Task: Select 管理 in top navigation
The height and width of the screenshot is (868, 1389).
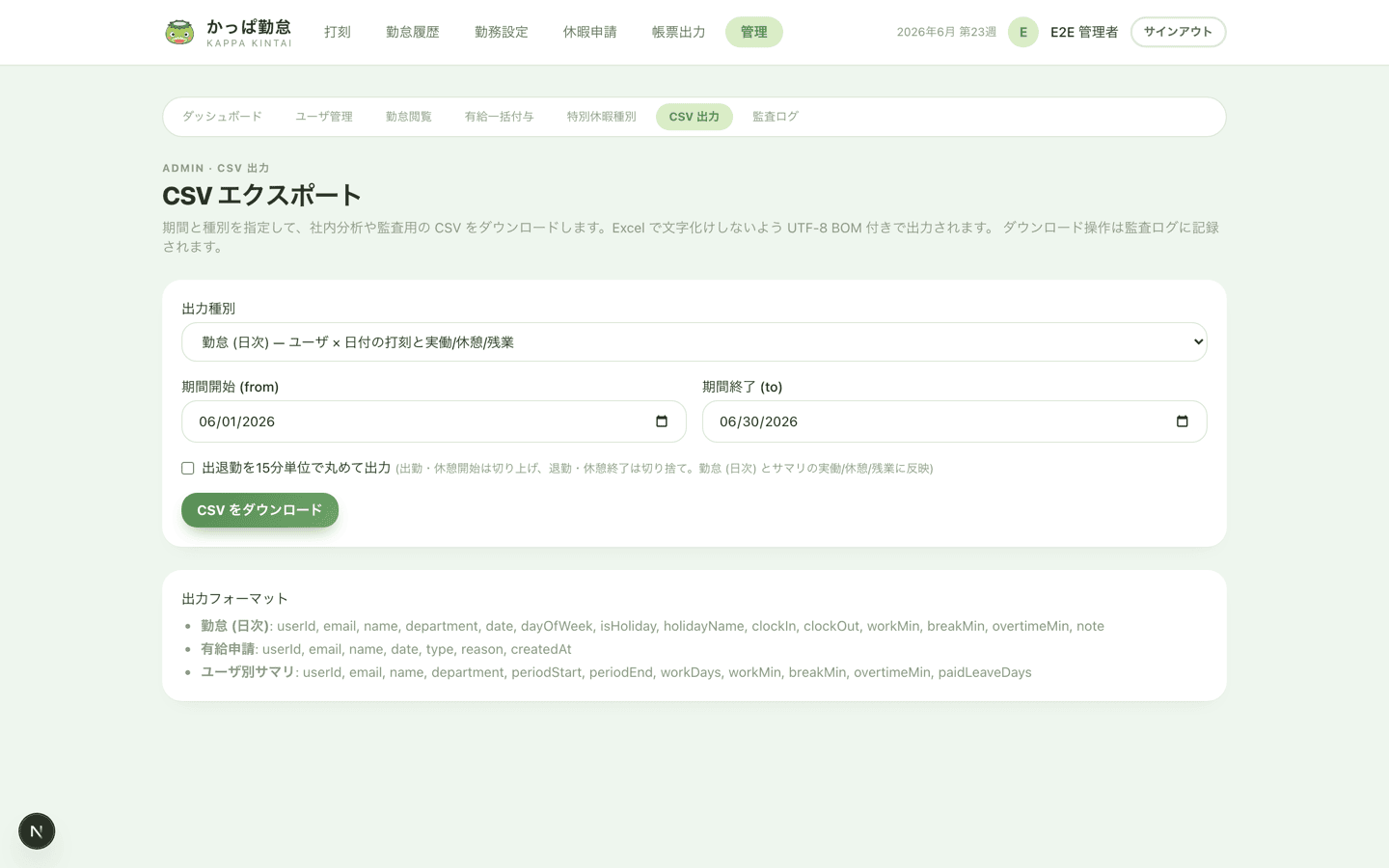Action: 754,32
